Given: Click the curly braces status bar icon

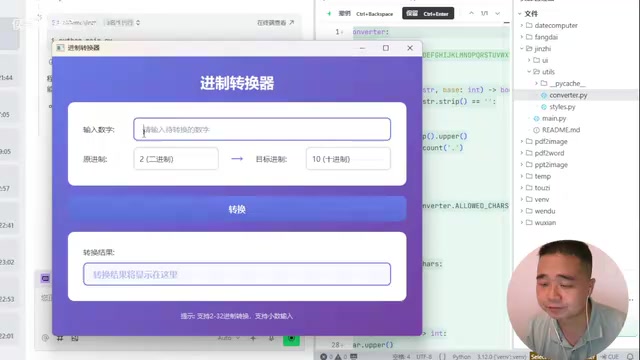Looking at the screenshot, I should 442,357.
